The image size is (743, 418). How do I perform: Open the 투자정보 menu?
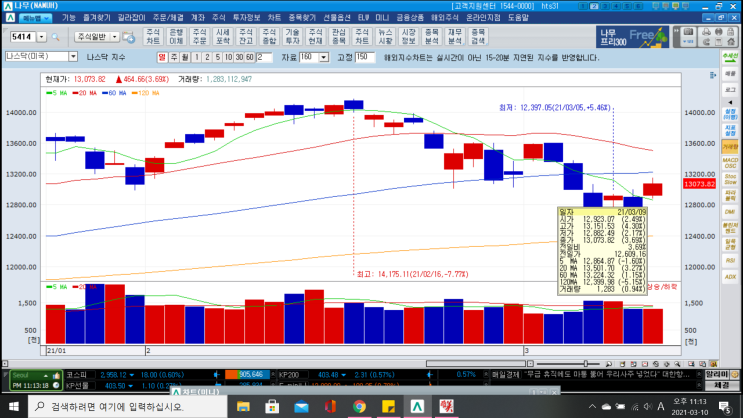(246, 18)
